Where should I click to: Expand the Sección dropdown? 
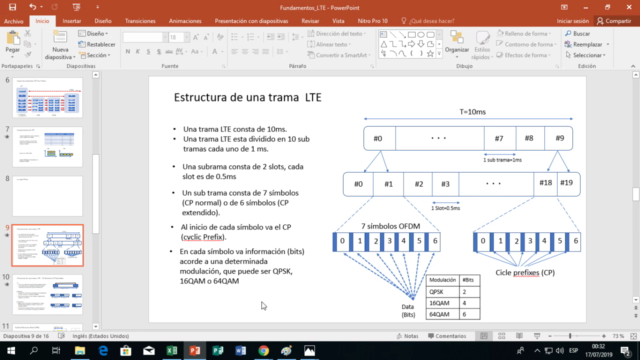[x=94, y=55]
